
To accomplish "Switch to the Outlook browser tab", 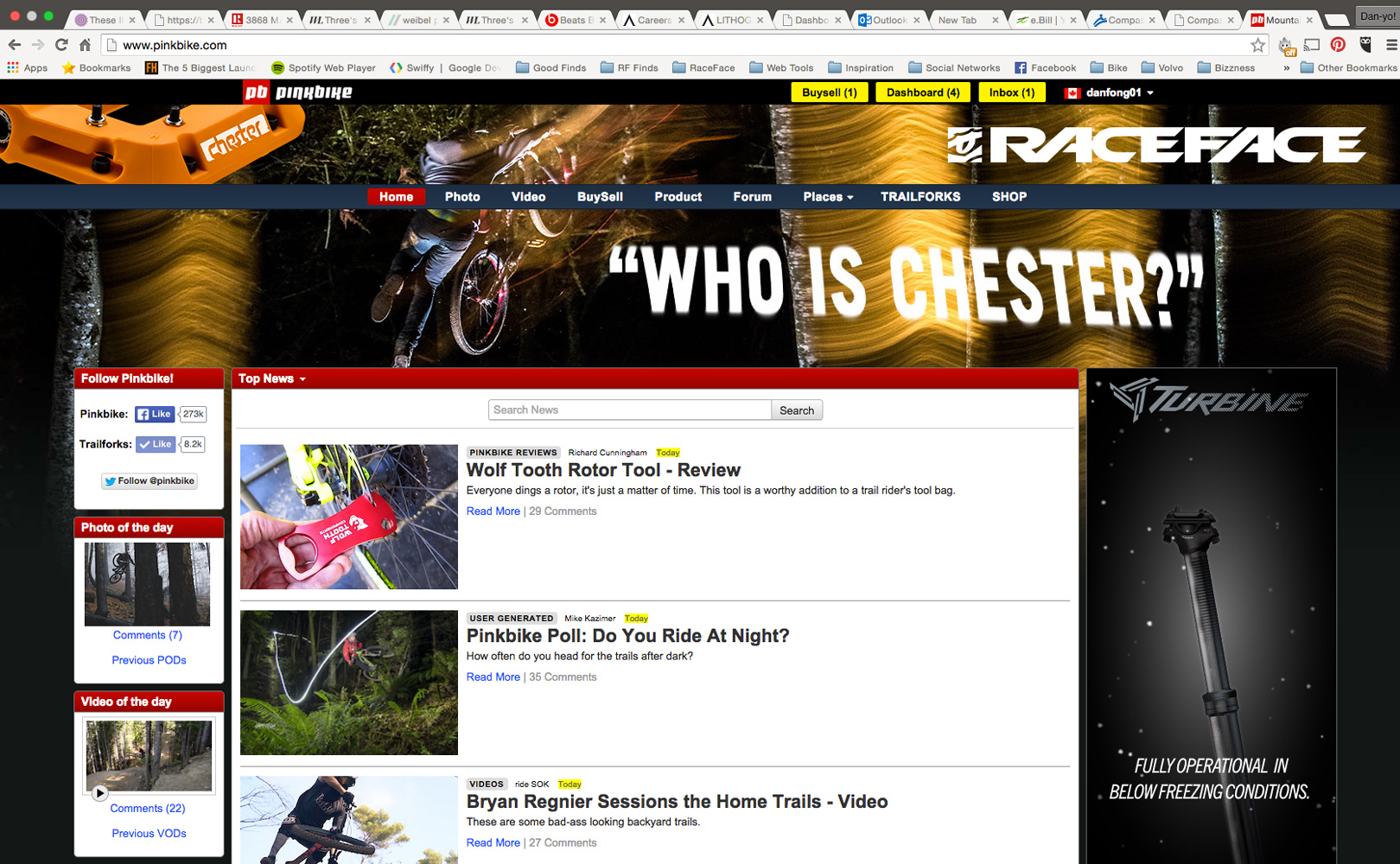I will coord(882,20).
